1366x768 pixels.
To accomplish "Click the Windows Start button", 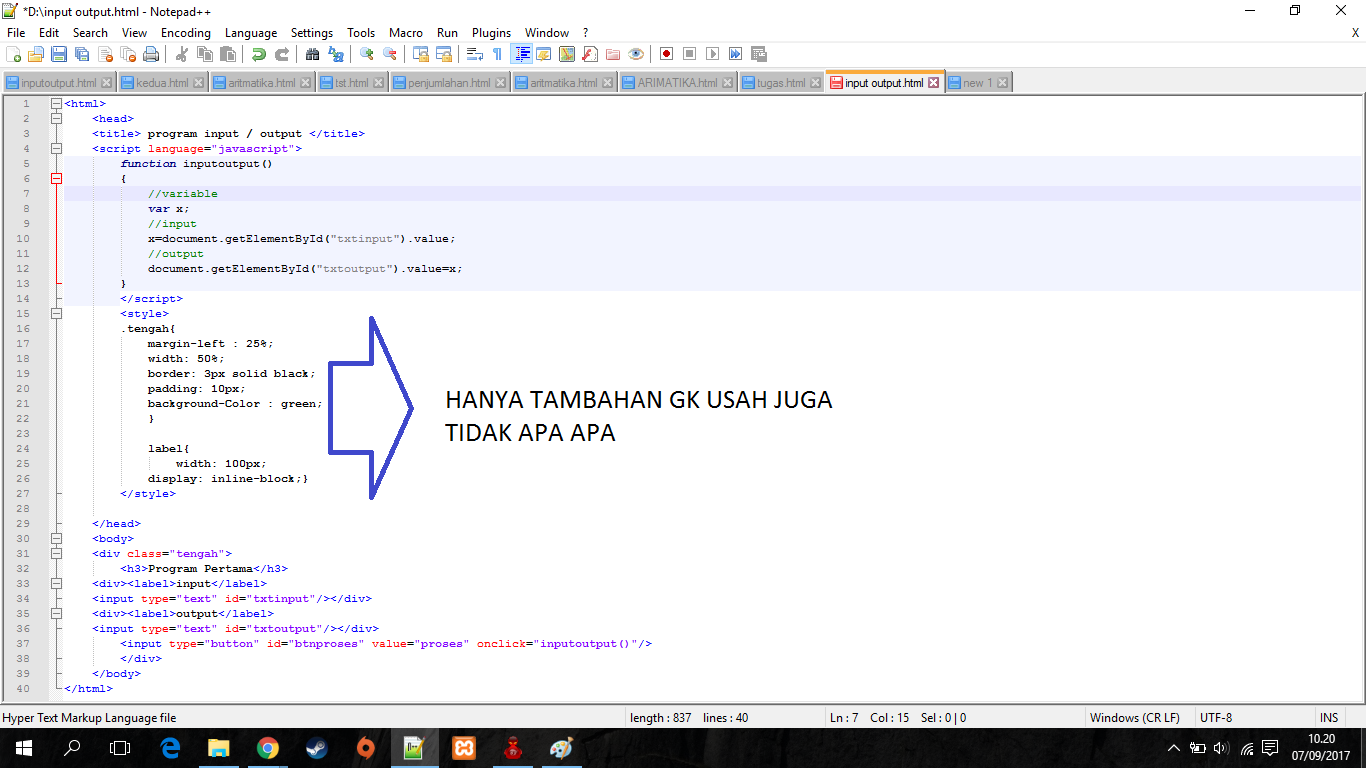I will tap(24, 747).
